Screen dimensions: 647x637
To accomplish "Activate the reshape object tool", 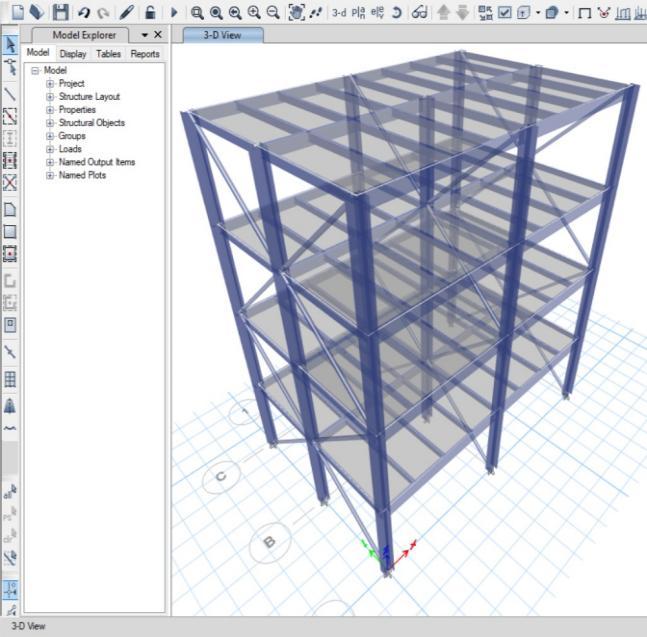I will coord(10,67).
